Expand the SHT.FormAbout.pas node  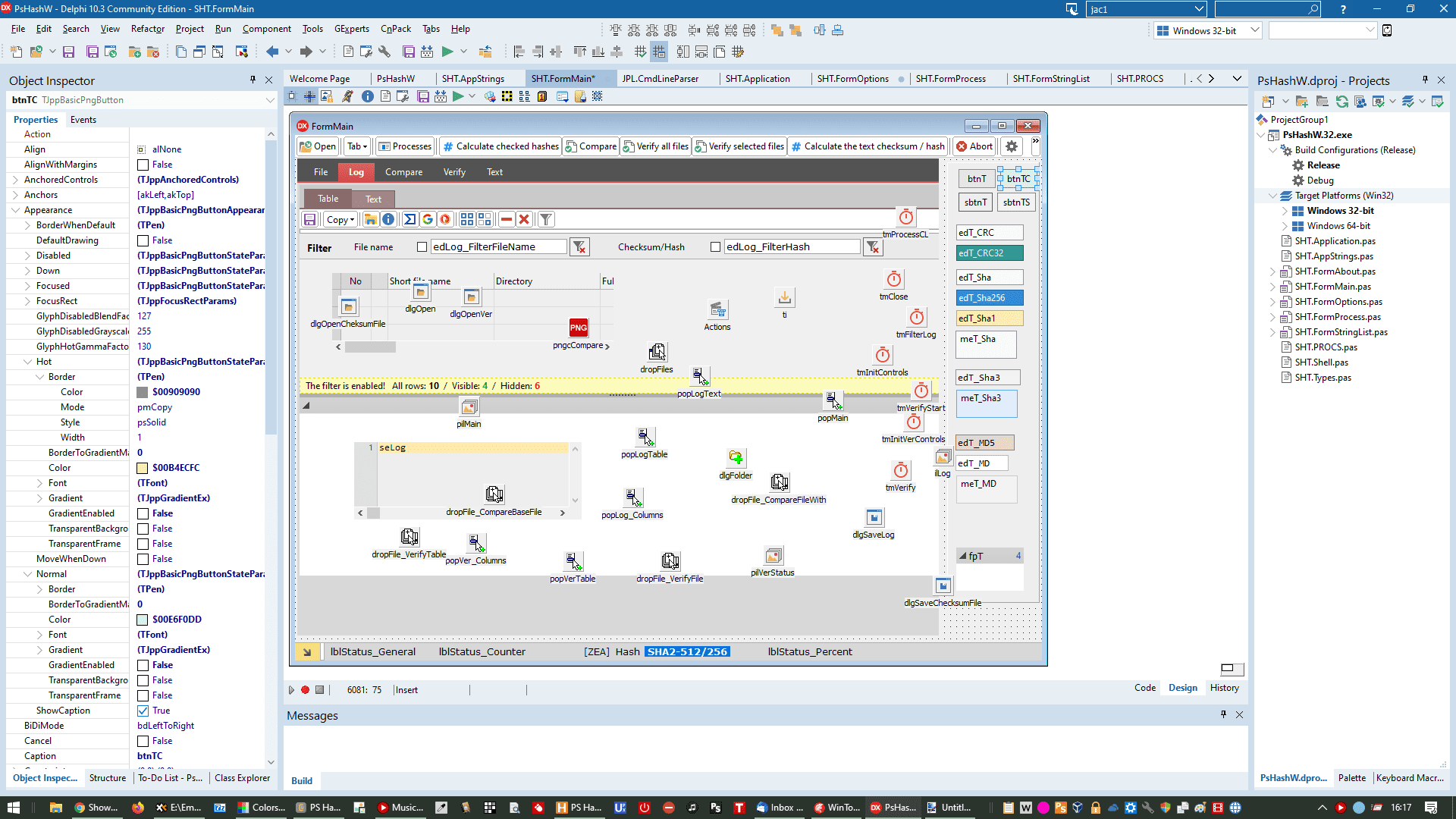[1272, 271]
